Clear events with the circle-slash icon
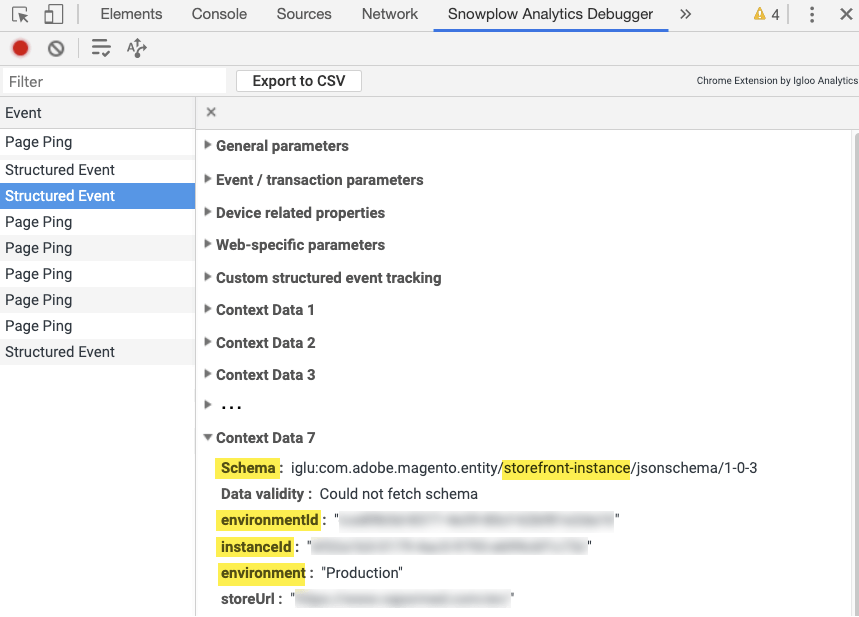 (56, 48)
